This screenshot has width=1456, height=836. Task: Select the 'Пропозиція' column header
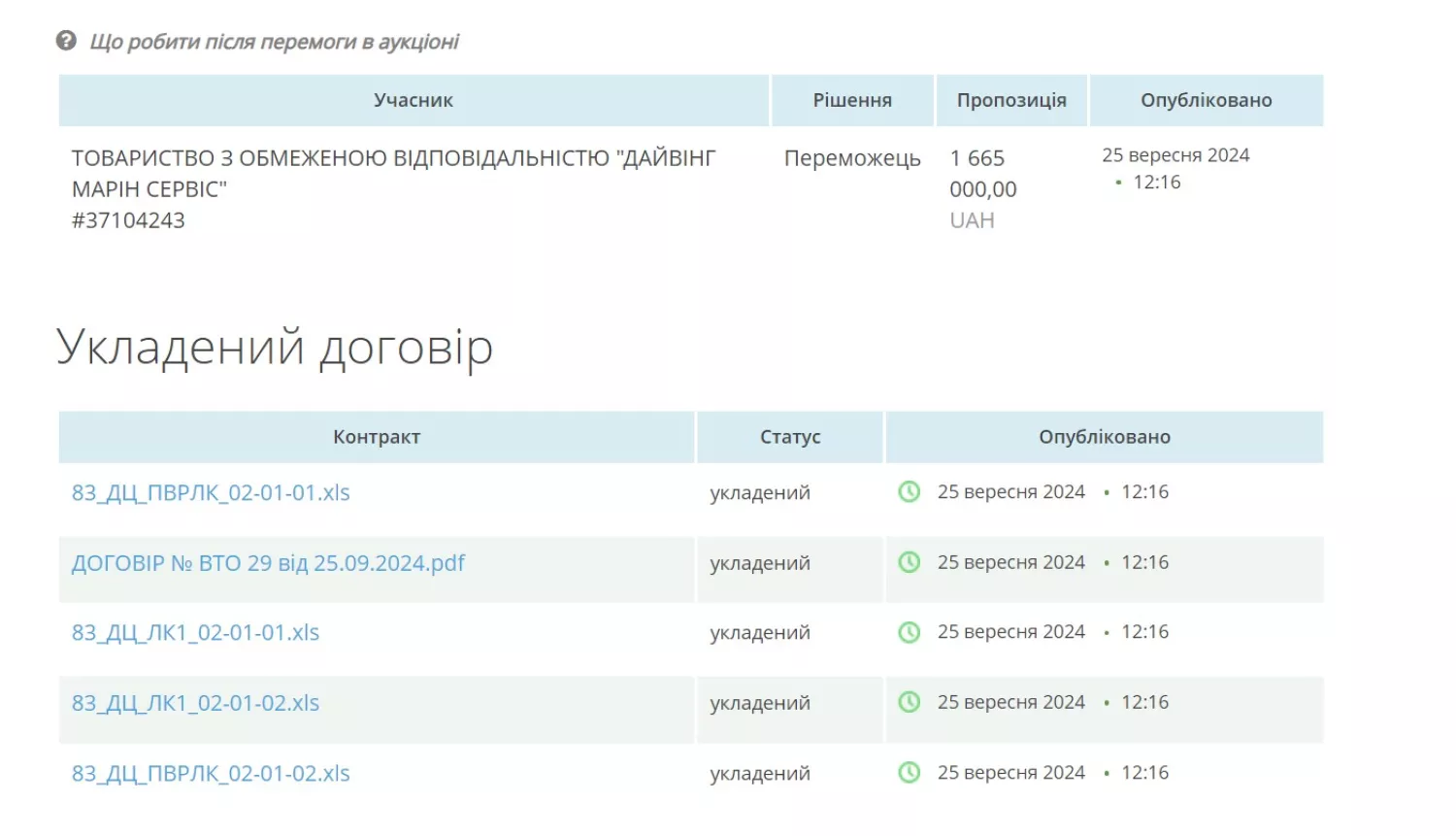(1011, 100)
